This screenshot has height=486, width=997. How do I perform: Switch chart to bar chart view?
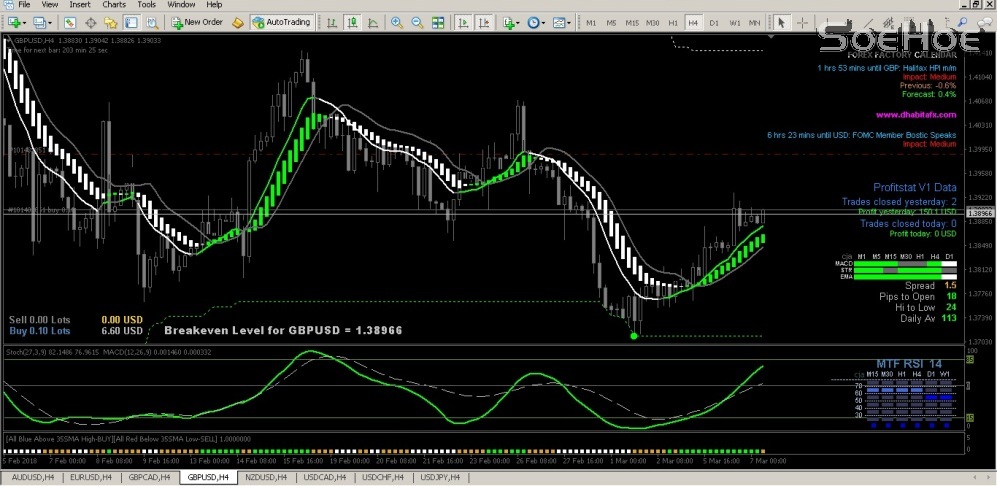[x=331, y=22]
